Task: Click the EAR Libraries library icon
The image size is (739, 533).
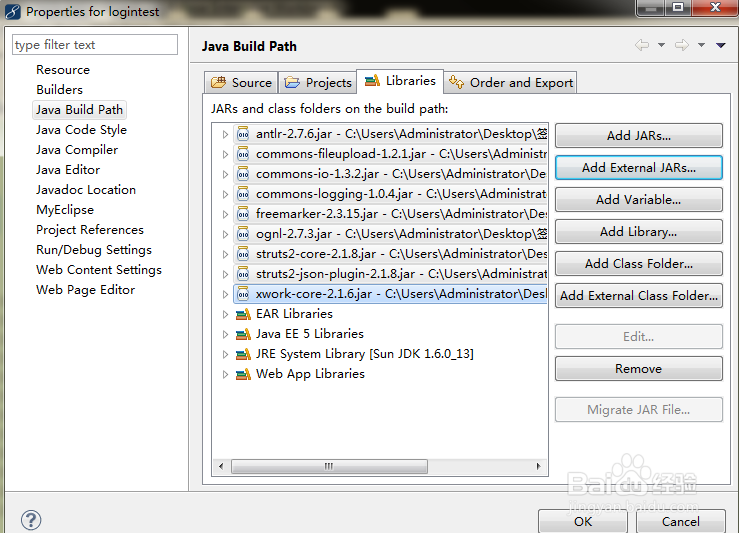Action: (x=243, y=314)
